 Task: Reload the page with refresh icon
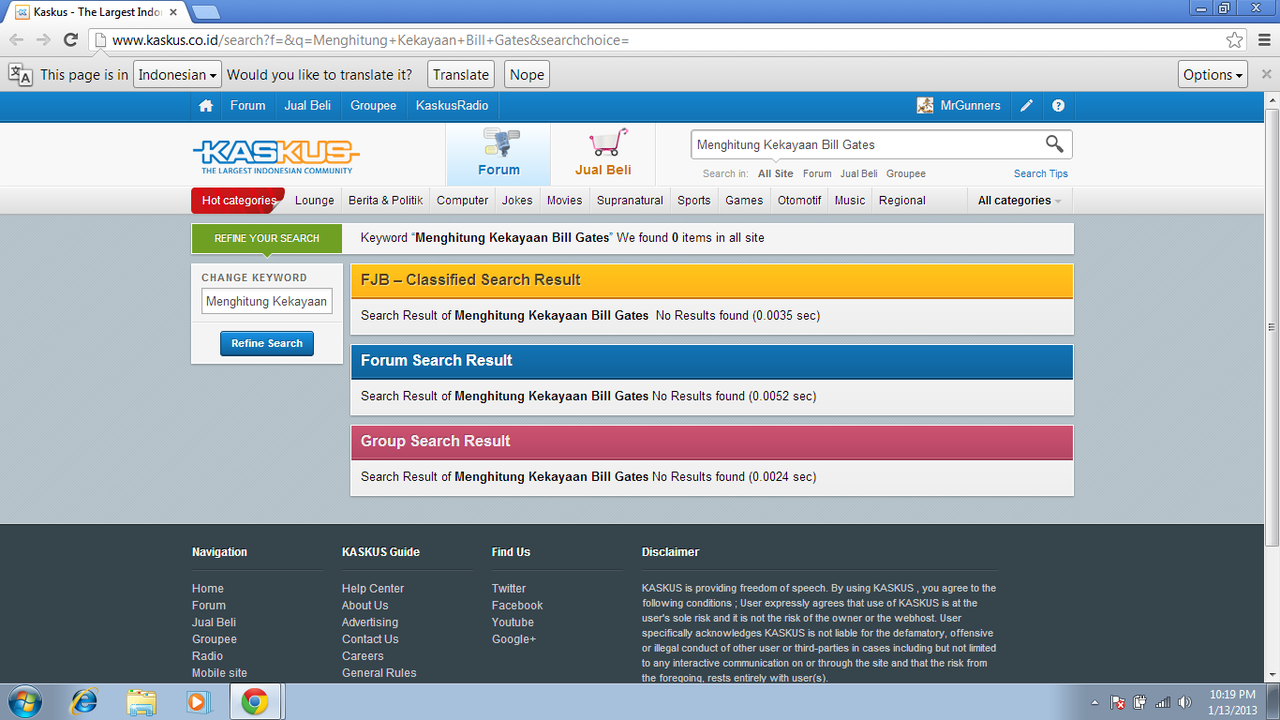coord(70,40)
